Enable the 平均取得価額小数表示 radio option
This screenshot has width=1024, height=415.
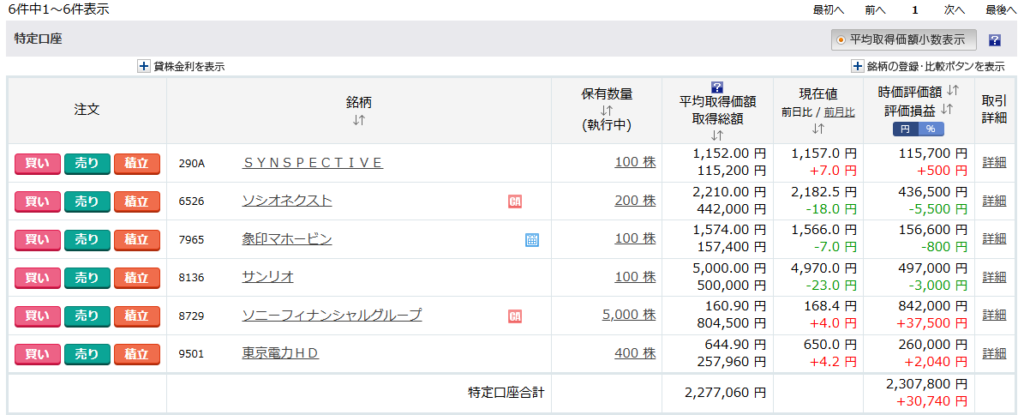coord(842,41)
